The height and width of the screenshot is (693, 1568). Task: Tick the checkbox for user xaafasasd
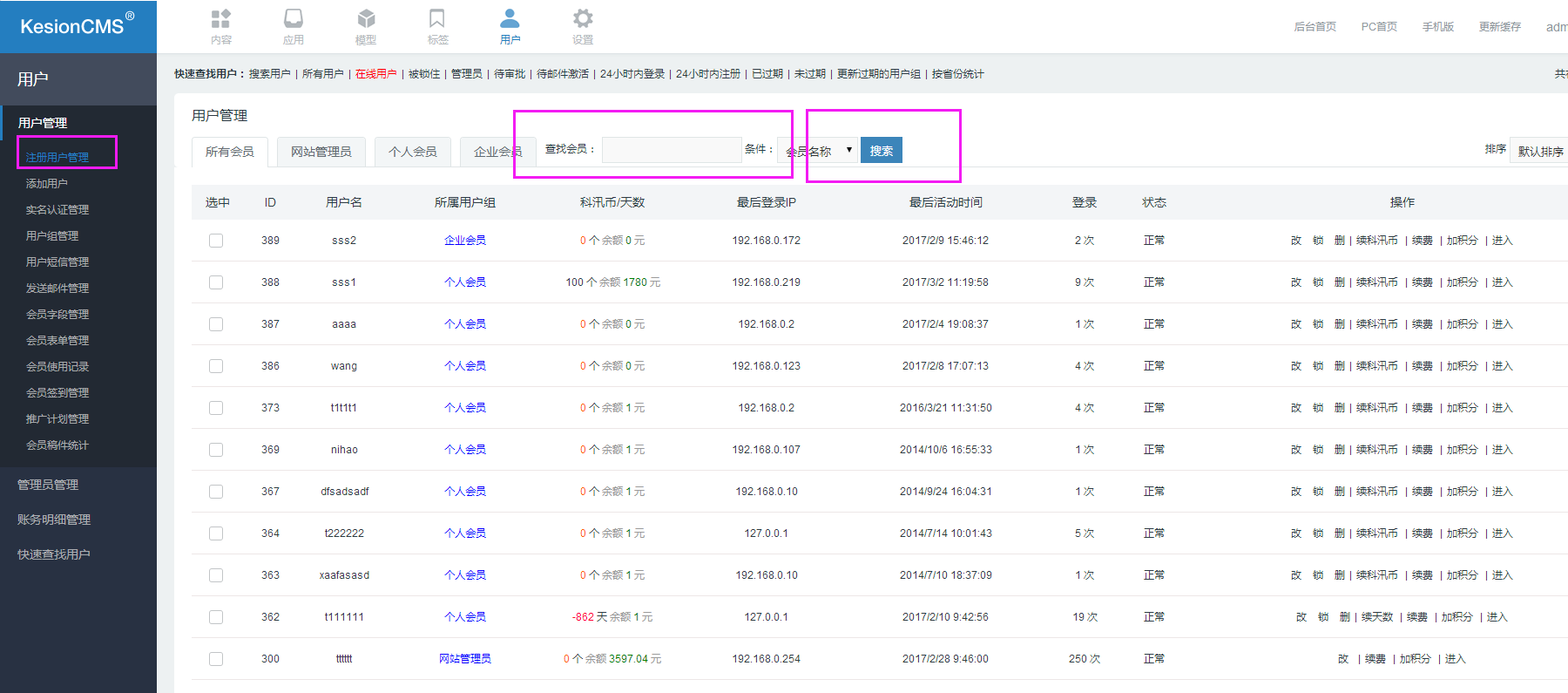tap(216, 575)
